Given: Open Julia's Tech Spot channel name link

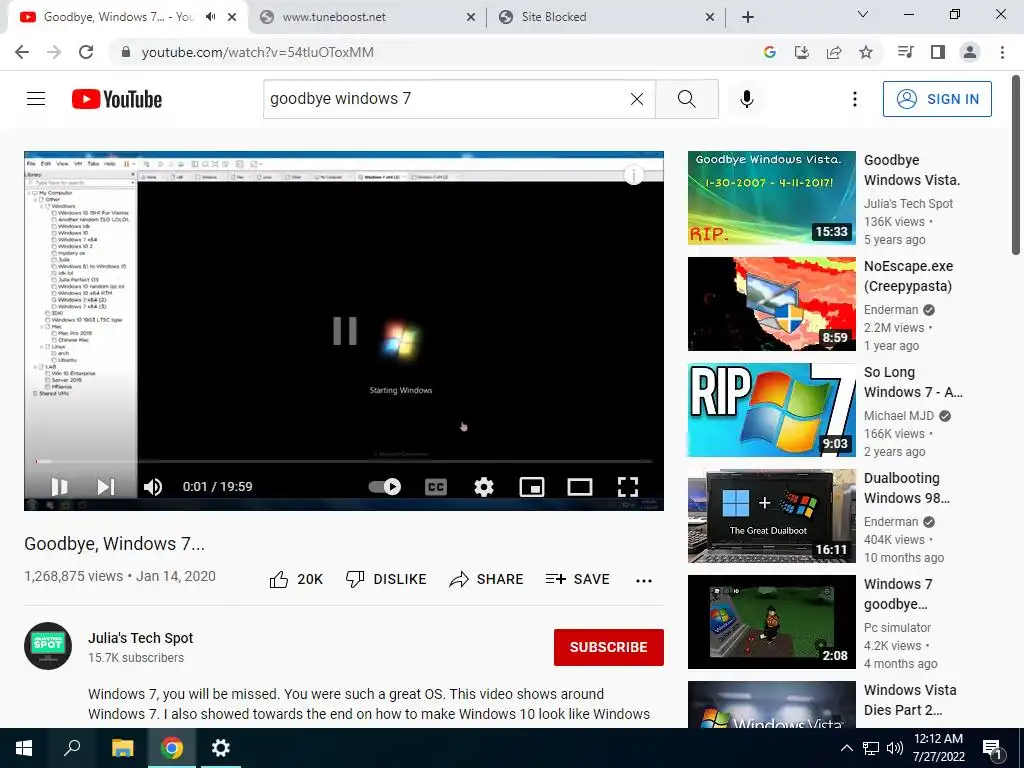Looking at the screenshot, I should [x=141, y=638].
